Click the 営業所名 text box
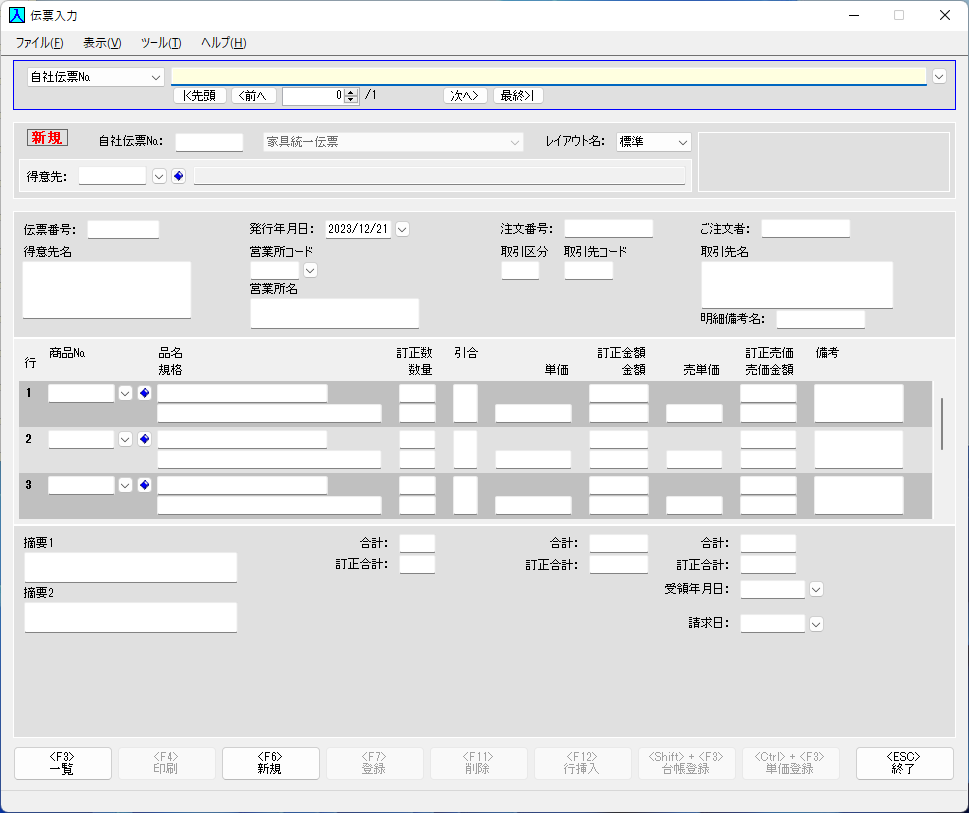 [x=334, y=313]
